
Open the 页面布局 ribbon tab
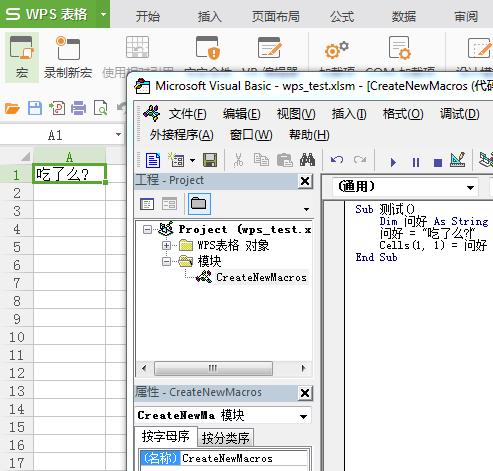tap(276, 16)
